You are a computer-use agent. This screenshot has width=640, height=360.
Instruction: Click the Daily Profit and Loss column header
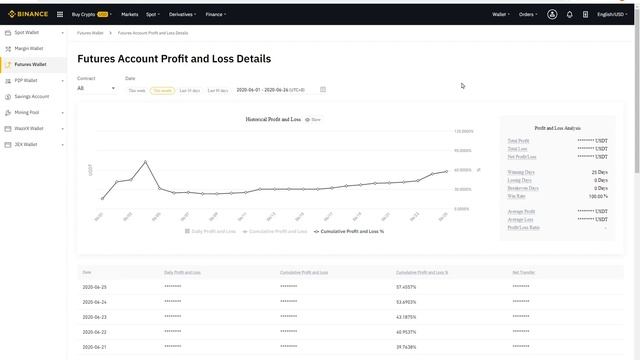pyautogui.click(x=182, y=273)
